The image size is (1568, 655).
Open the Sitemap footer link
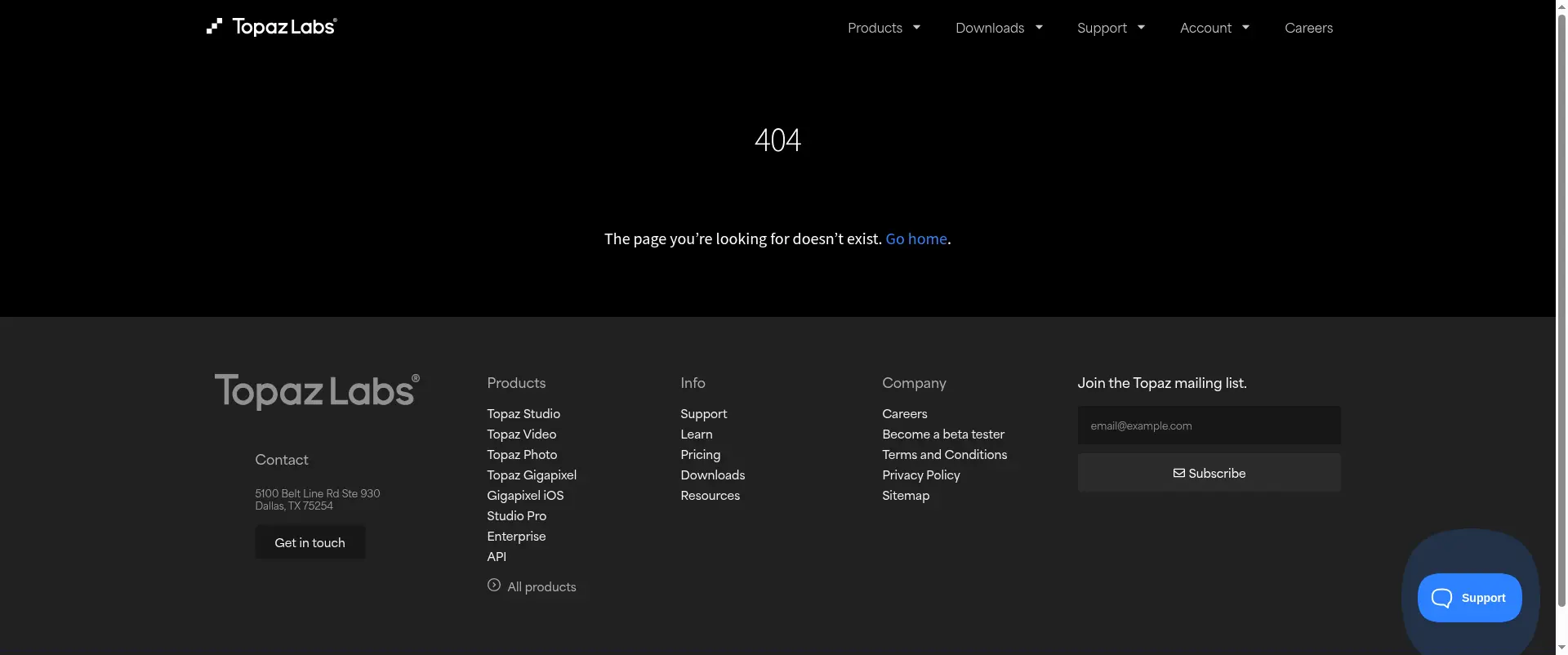pyautogui.click(x=906, y=496)
